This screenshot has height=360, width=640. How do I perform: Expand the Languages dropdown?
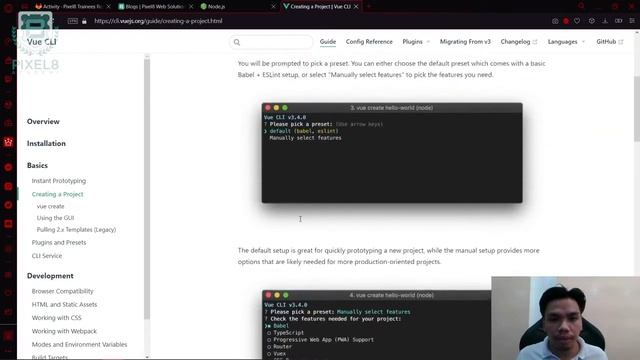point(566,42)
